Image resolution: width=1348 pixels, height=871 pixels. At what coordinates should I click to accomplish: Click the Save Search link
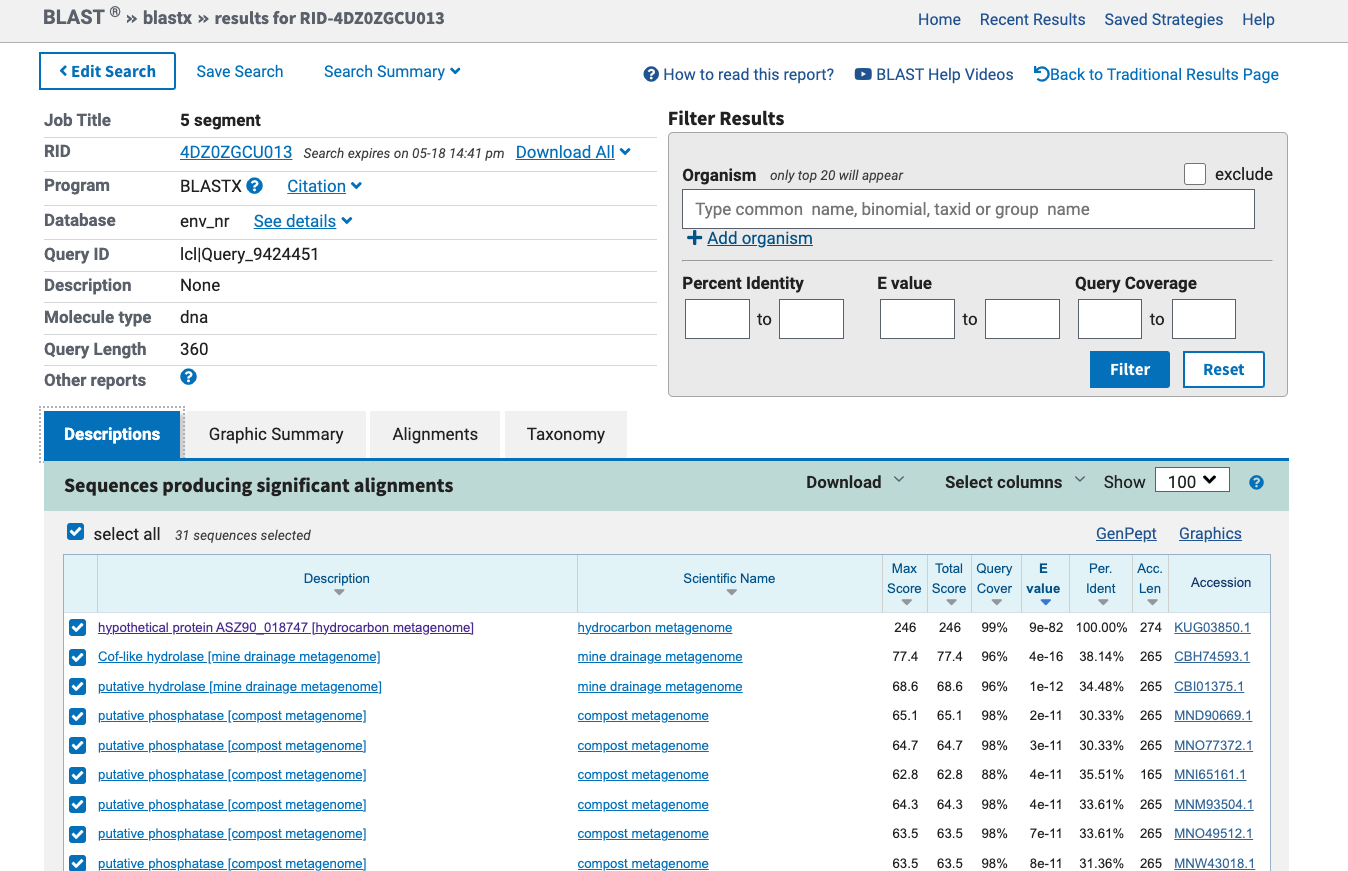click(x=240, y=71)
